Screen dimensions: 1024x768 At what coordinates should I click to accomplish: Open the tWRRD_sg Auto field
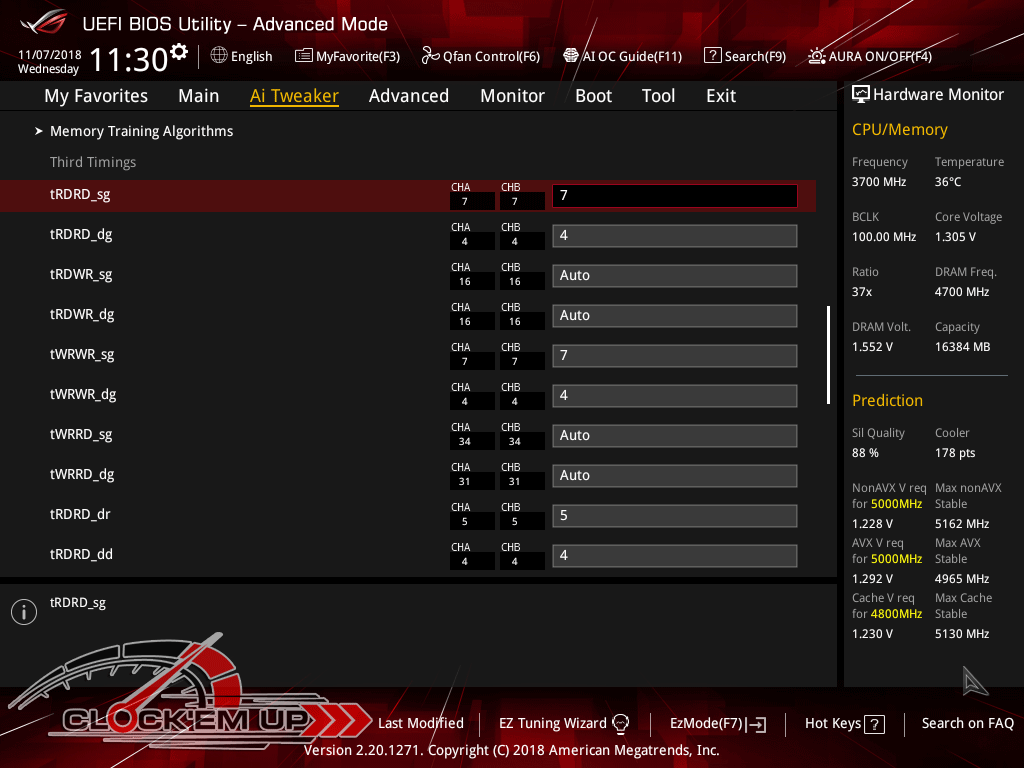674,435
